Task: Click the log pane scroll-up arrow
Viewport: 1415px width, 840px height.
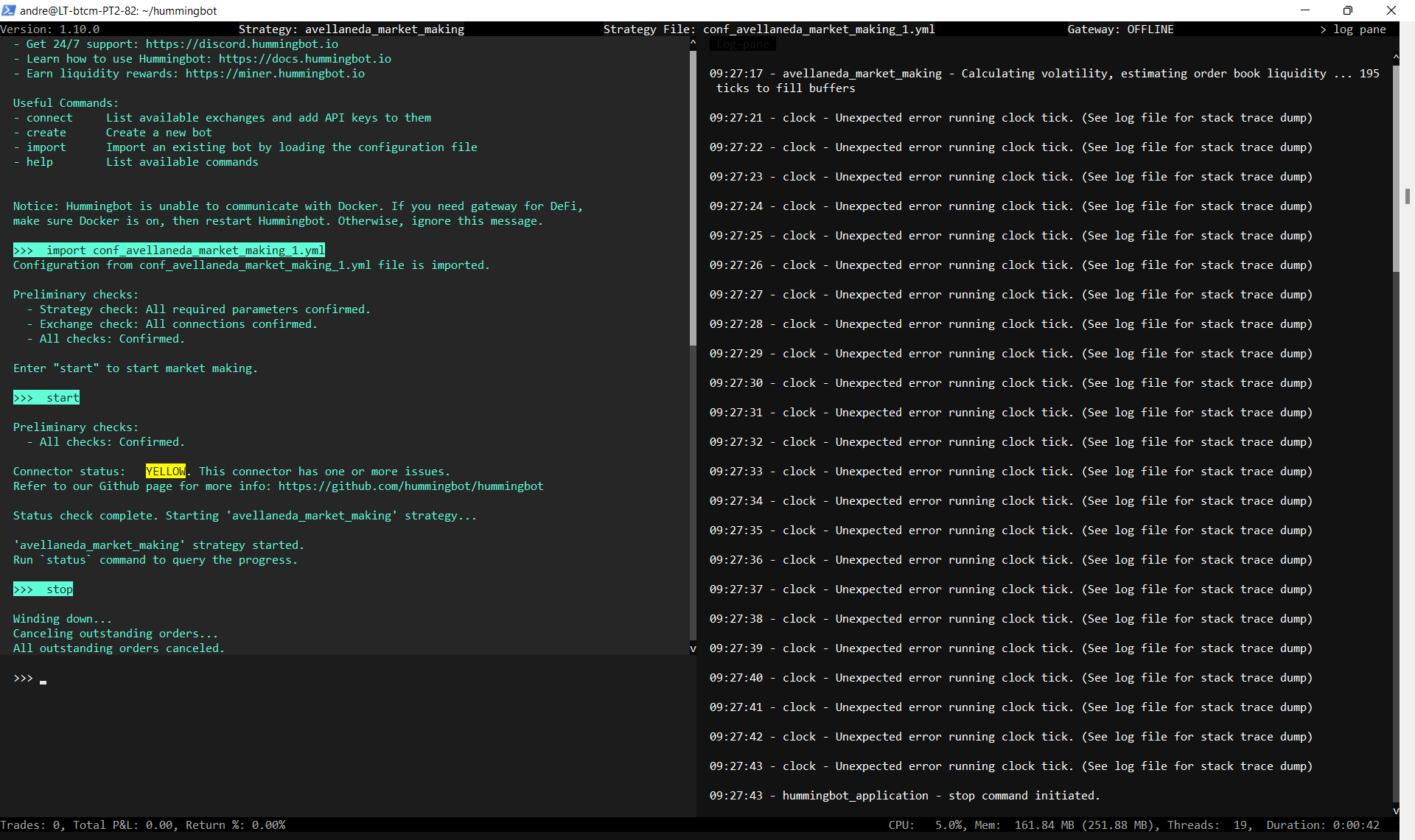Action: coord(1395,57)
